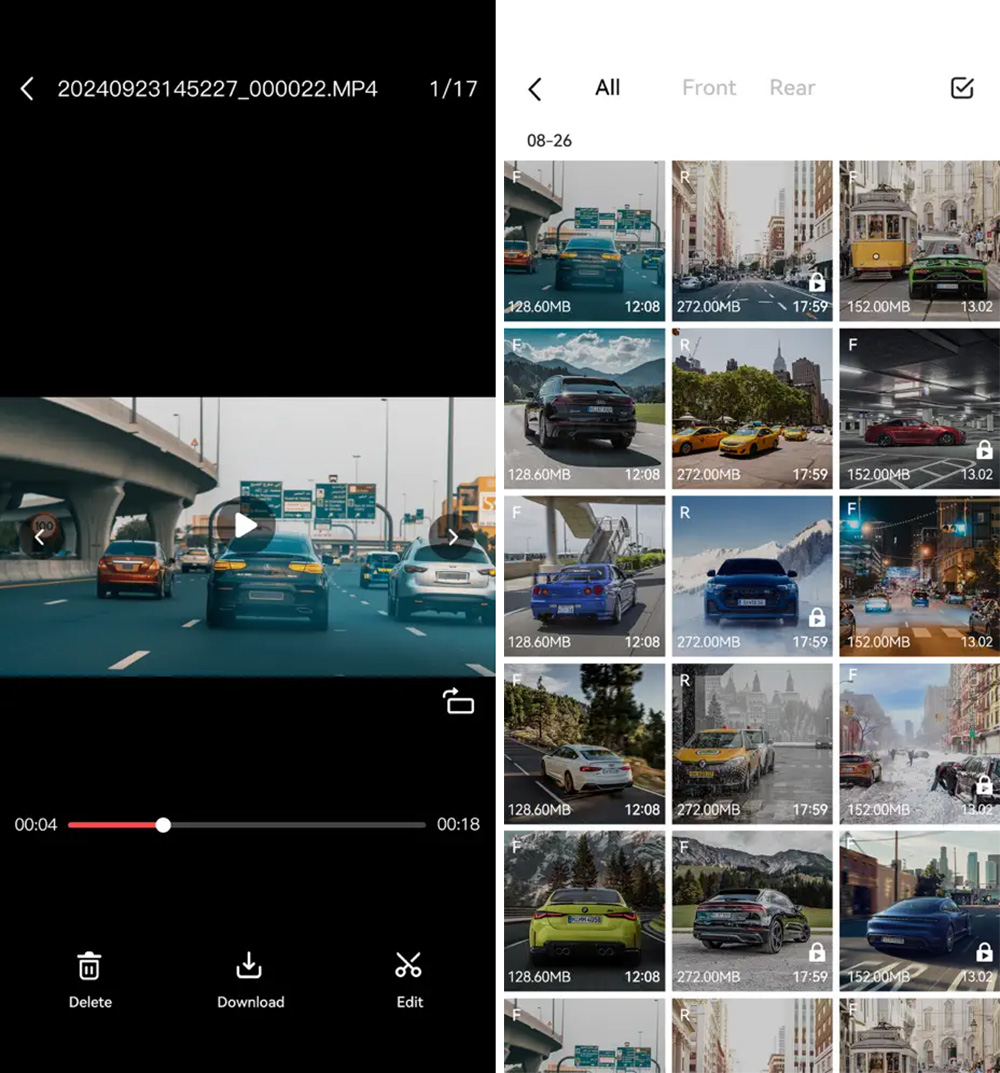Go to the previous video
Screen dimensions: 1000x1073
(x=40, y=537)
